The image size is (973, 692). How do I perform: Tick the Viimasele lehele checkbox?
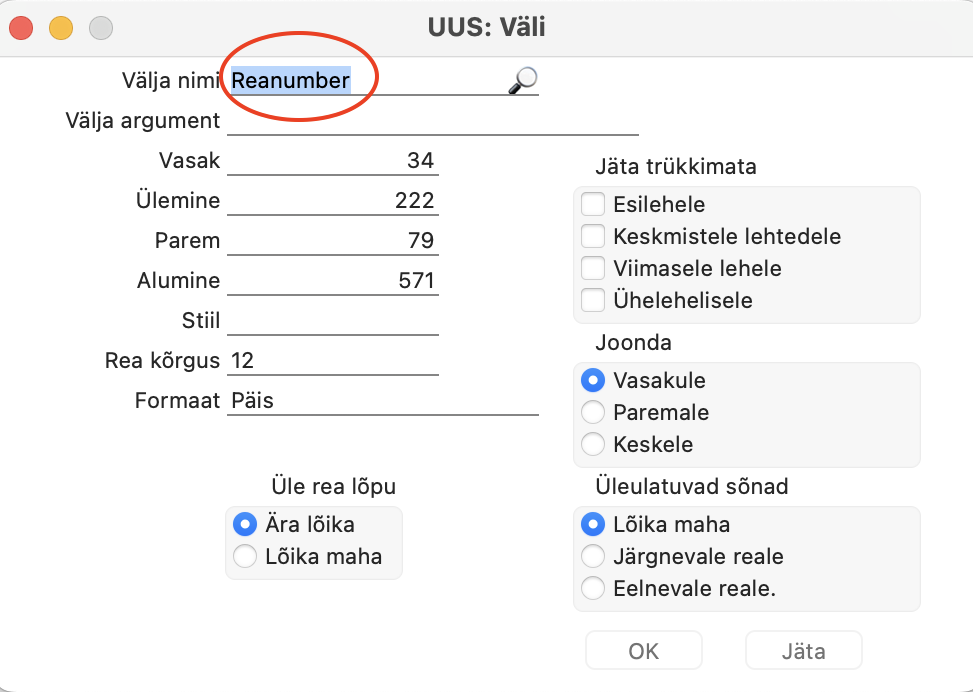click(x=593, y=268)
